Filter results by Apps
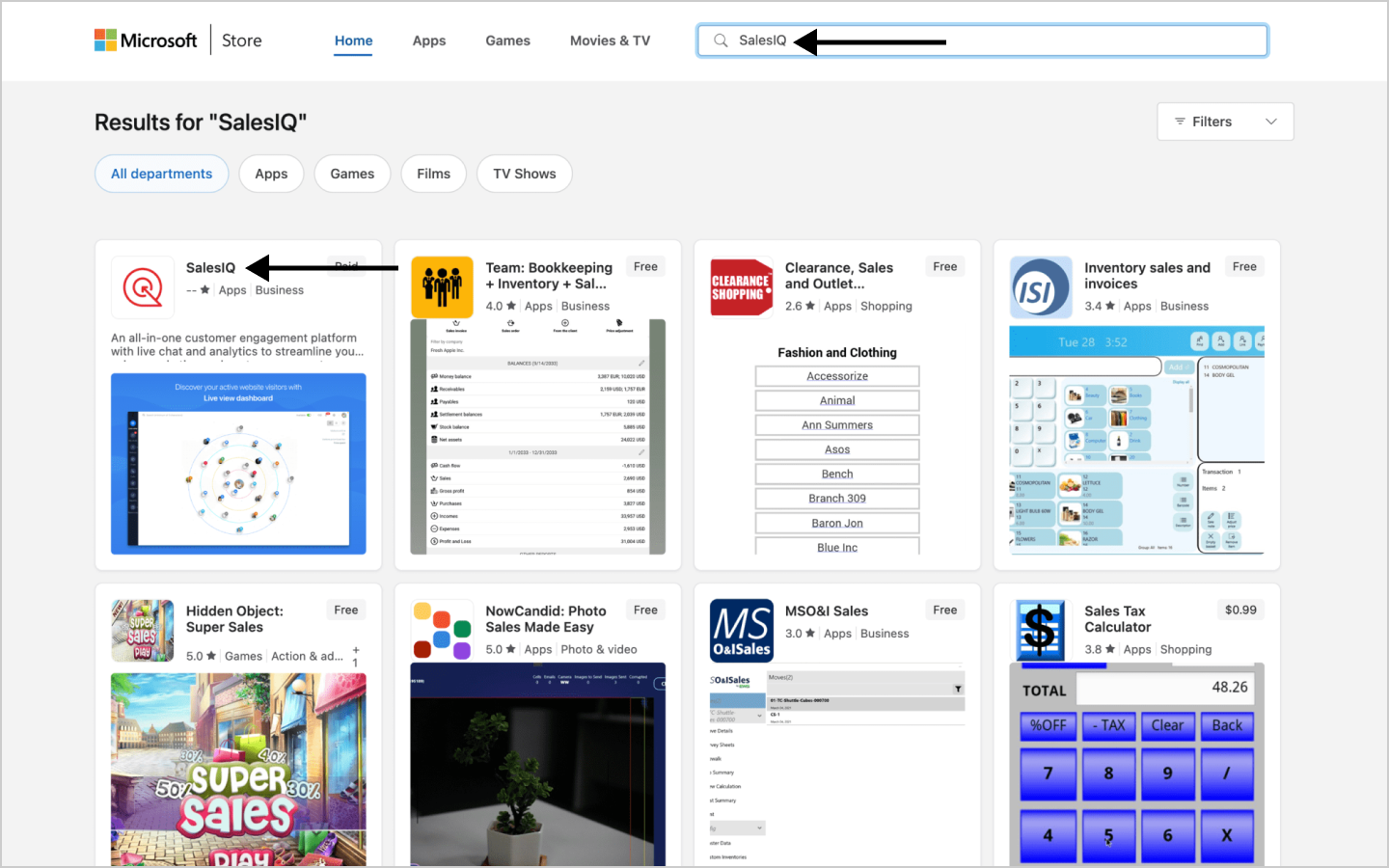This screenshot has height=868, width=1389. (271, 174)
